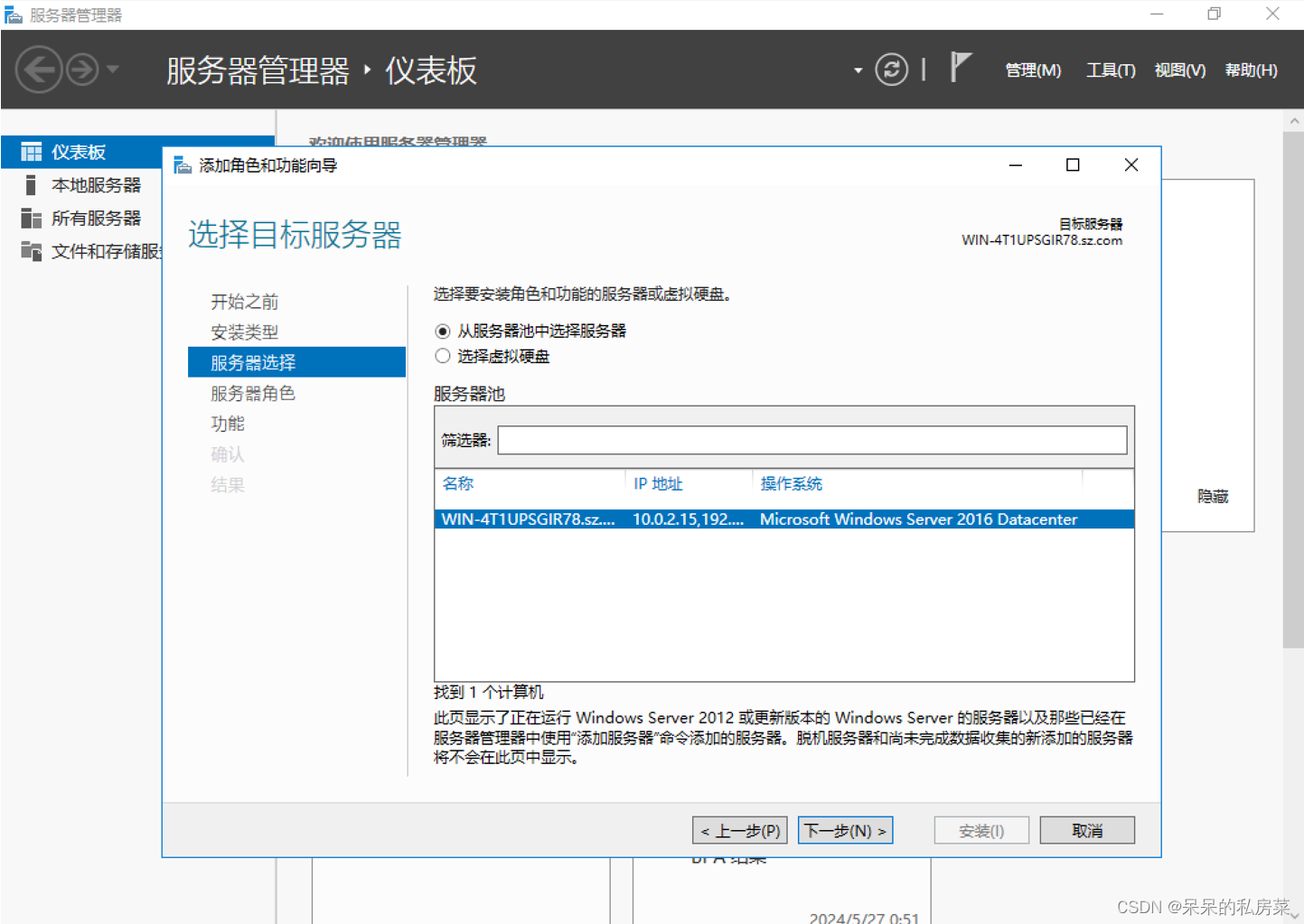
Task: Click the 仪表板 grid icon in sidebar
Action: 32,152
